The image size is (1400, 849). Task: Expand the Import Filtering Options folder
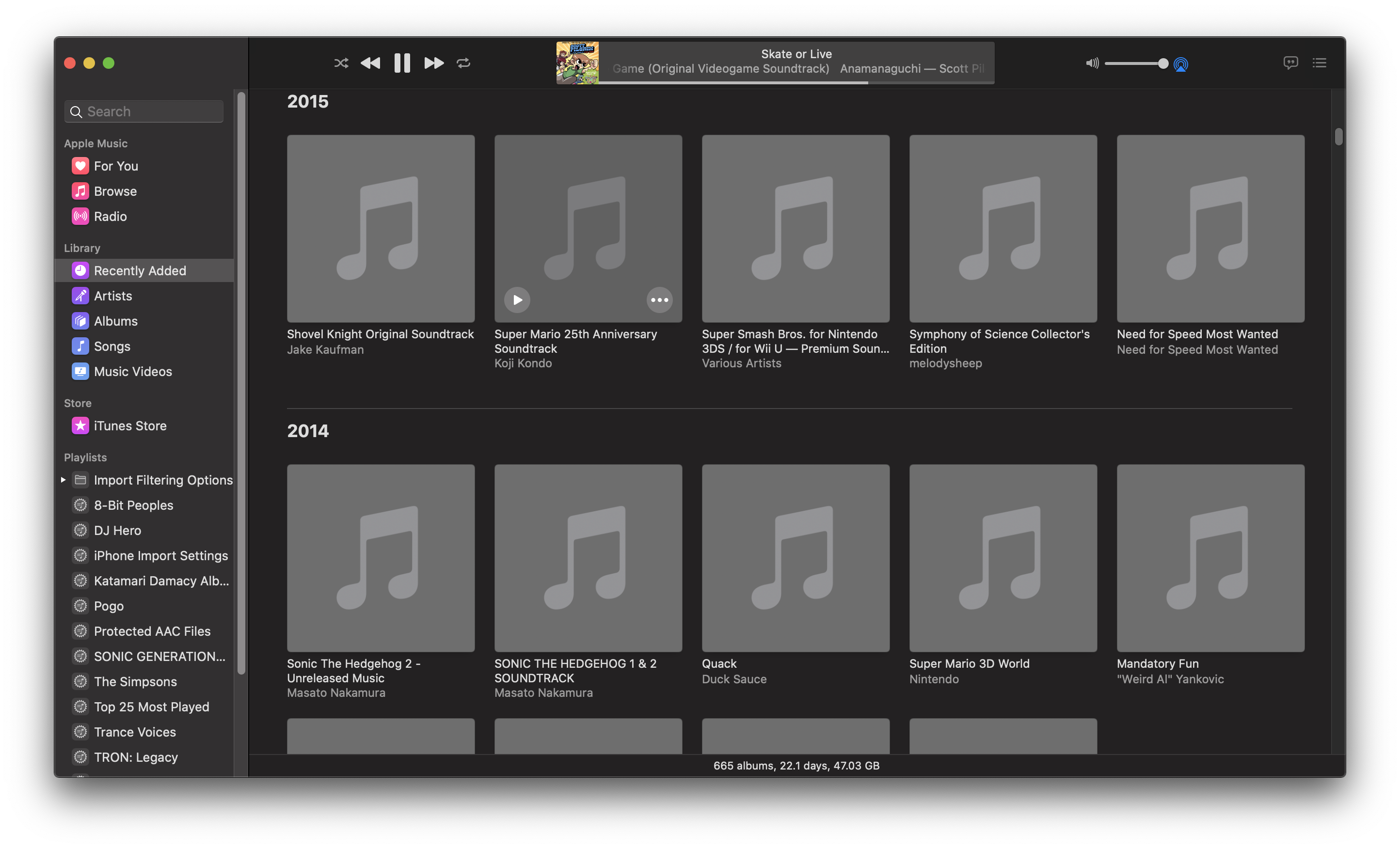tap(63, 480)
